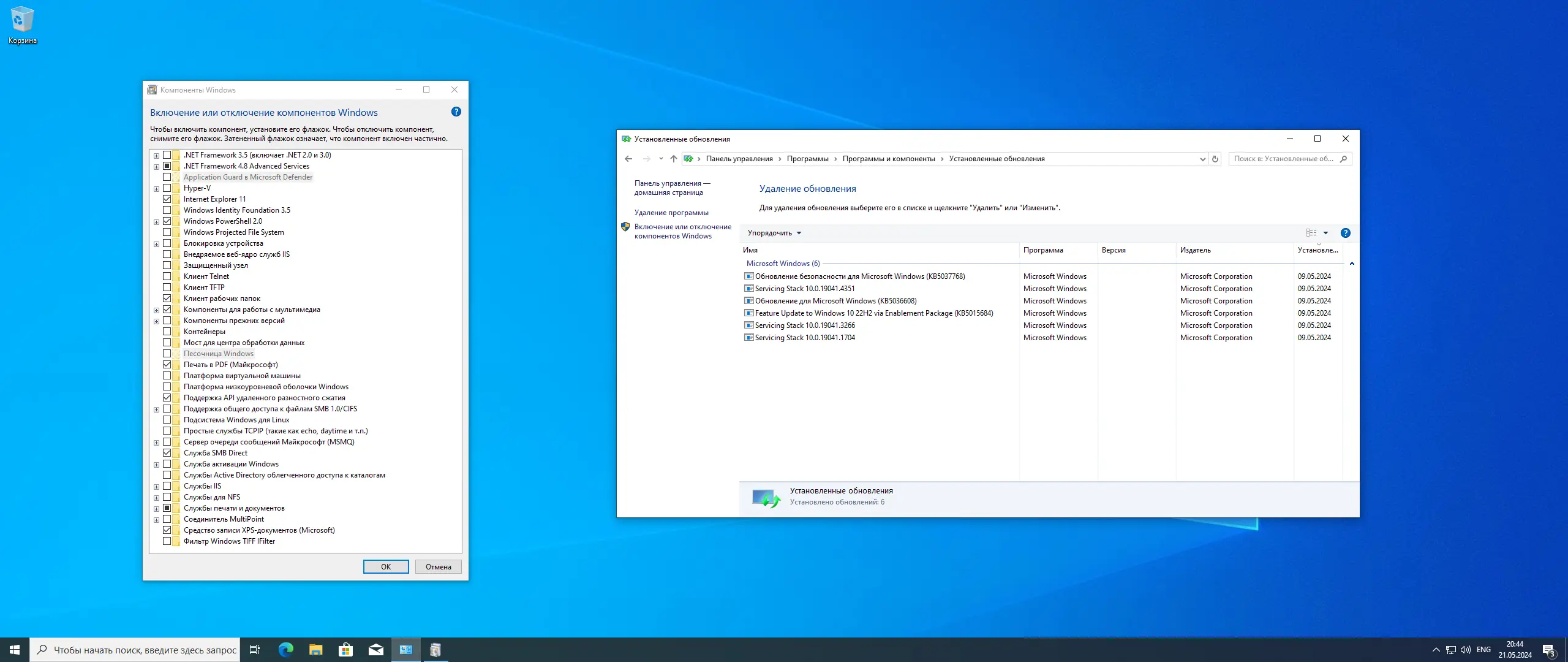Click the help icon in Installed Updates toolbar
This screenshot has height=662, width=1568.
(1345, 233)
